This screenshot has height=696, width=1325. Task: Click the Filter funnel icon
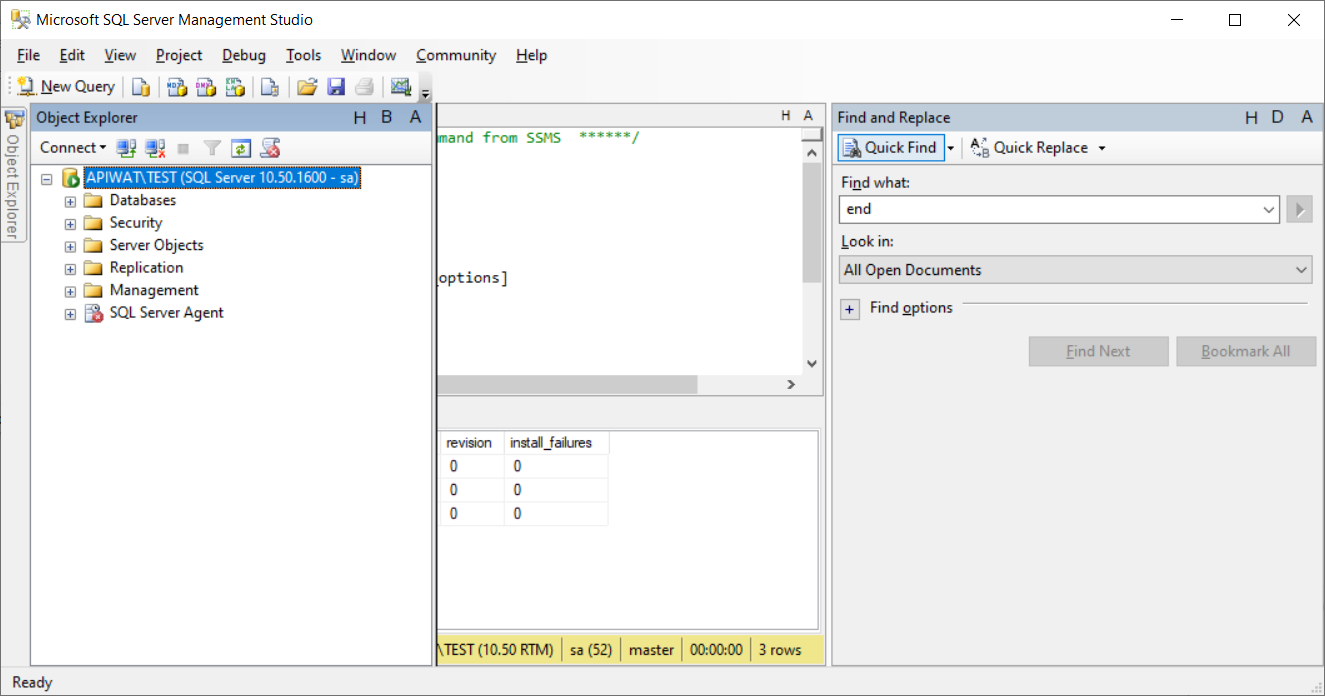[212, 148]
